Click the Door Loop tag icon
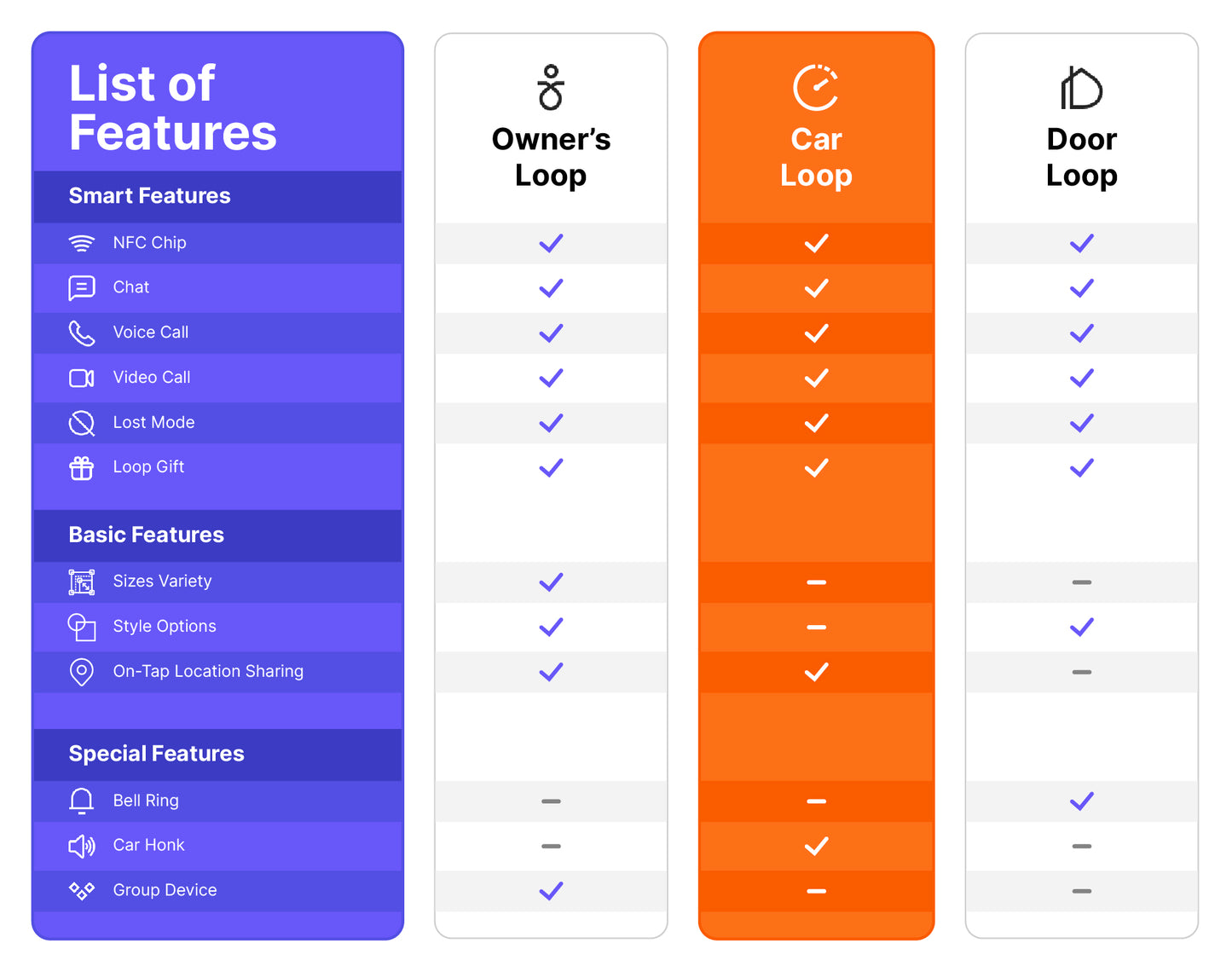The width and height of the screenshot is (1232, 972). (1081, 88)
